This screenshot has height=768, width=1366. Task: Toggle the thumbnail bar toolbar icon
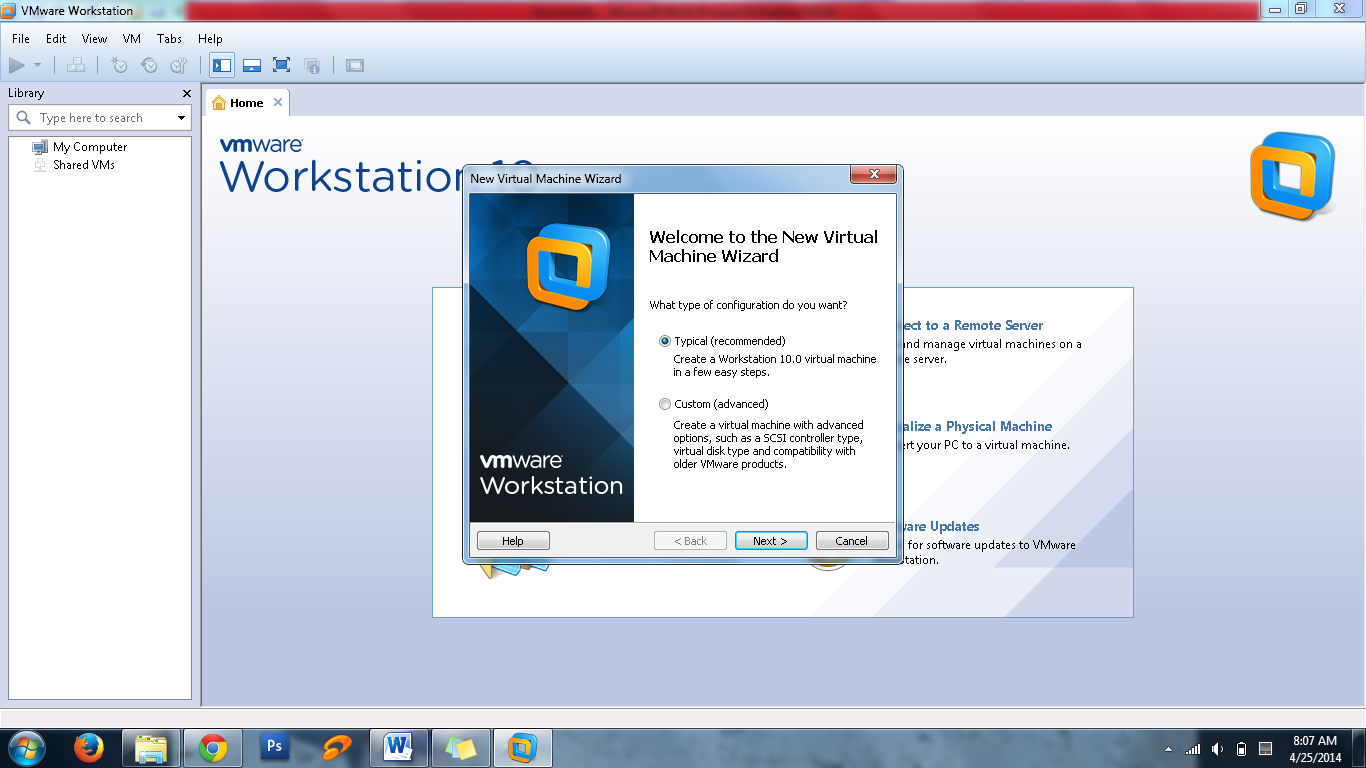point(252,66)
